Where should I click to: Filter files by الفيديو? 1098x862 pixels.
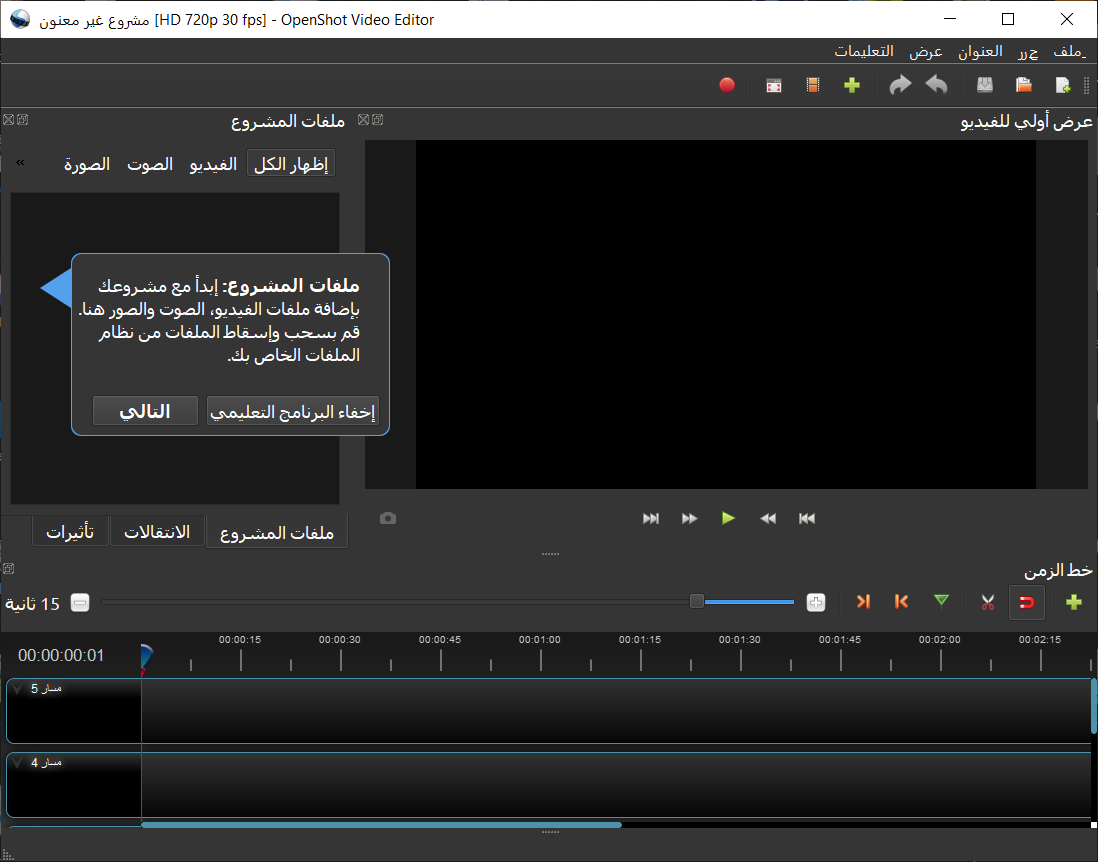point(213,164)
